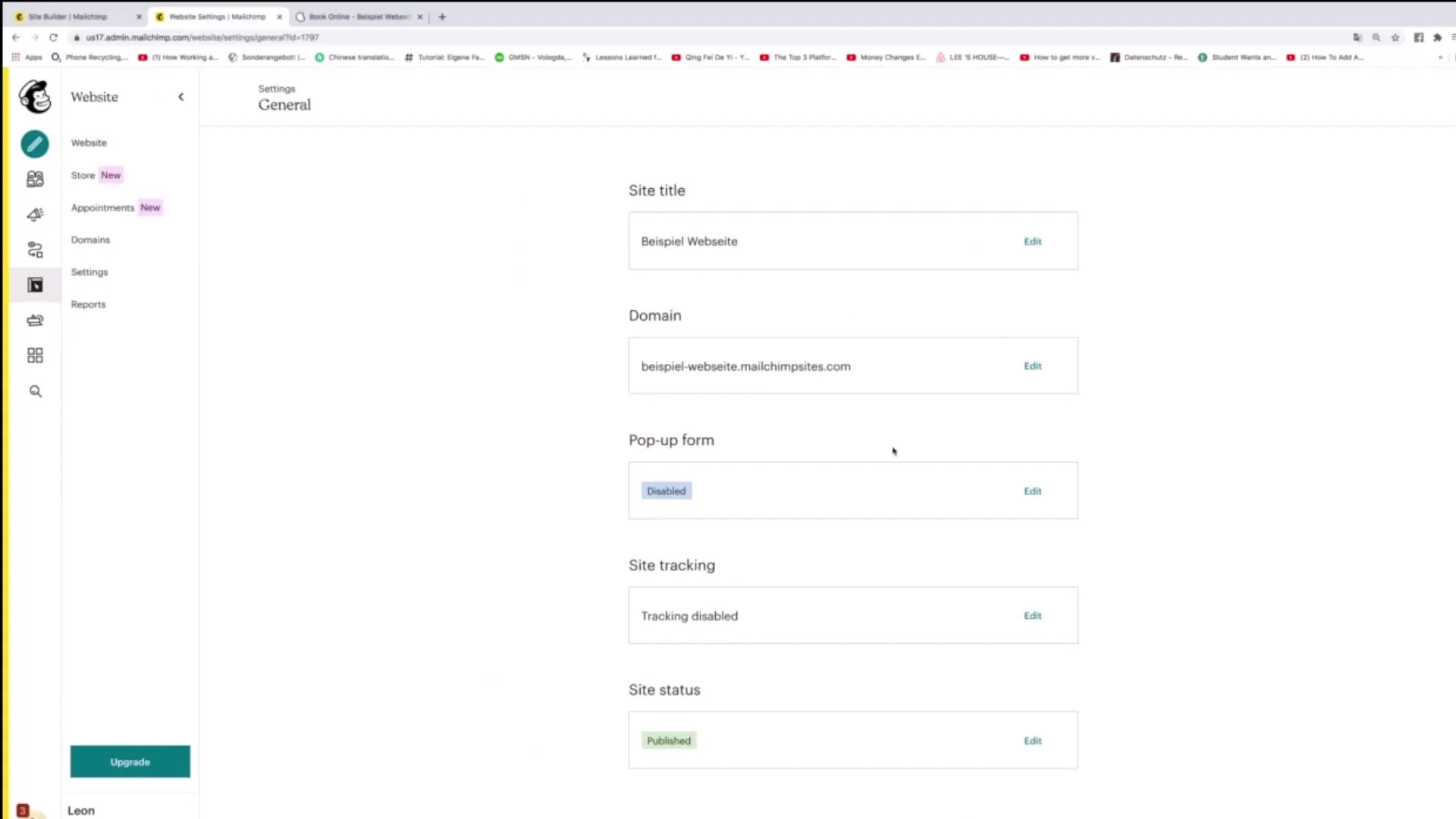
Task: Toggle the Pop-up form enabled state
Action: (x=1032, y=490)
